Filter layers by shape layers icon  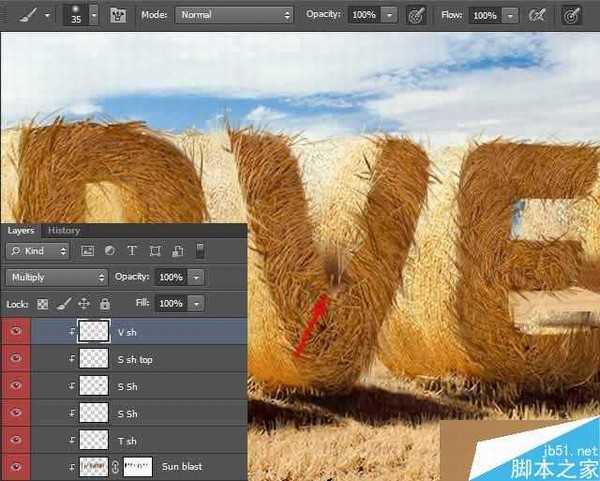155,251
